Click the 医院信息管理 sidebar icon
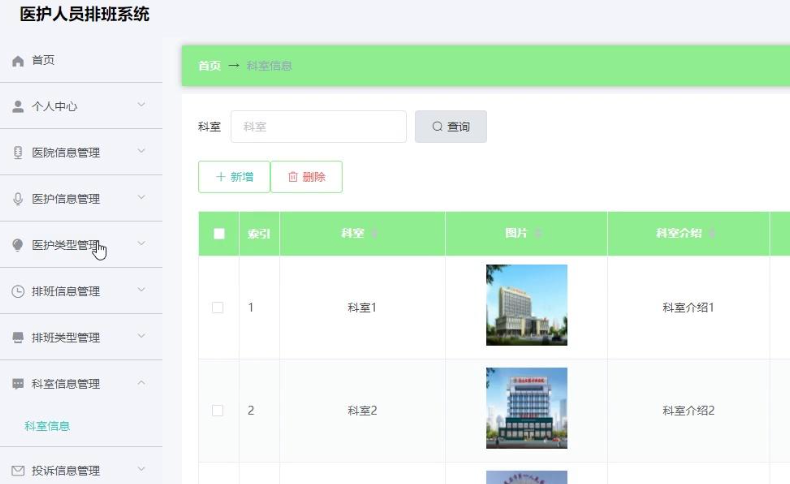 pos(18,153)
